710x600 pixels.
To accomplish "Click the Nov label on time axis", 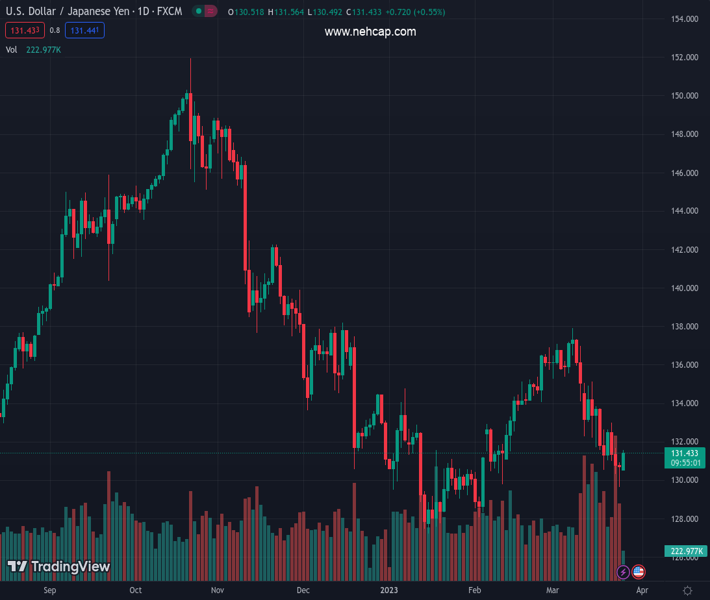I will [x=216, y=591].
